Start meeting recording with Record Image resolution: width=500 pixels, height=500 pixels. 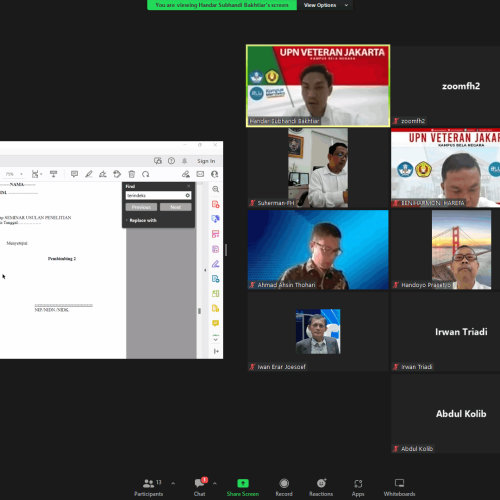[284, 487]
